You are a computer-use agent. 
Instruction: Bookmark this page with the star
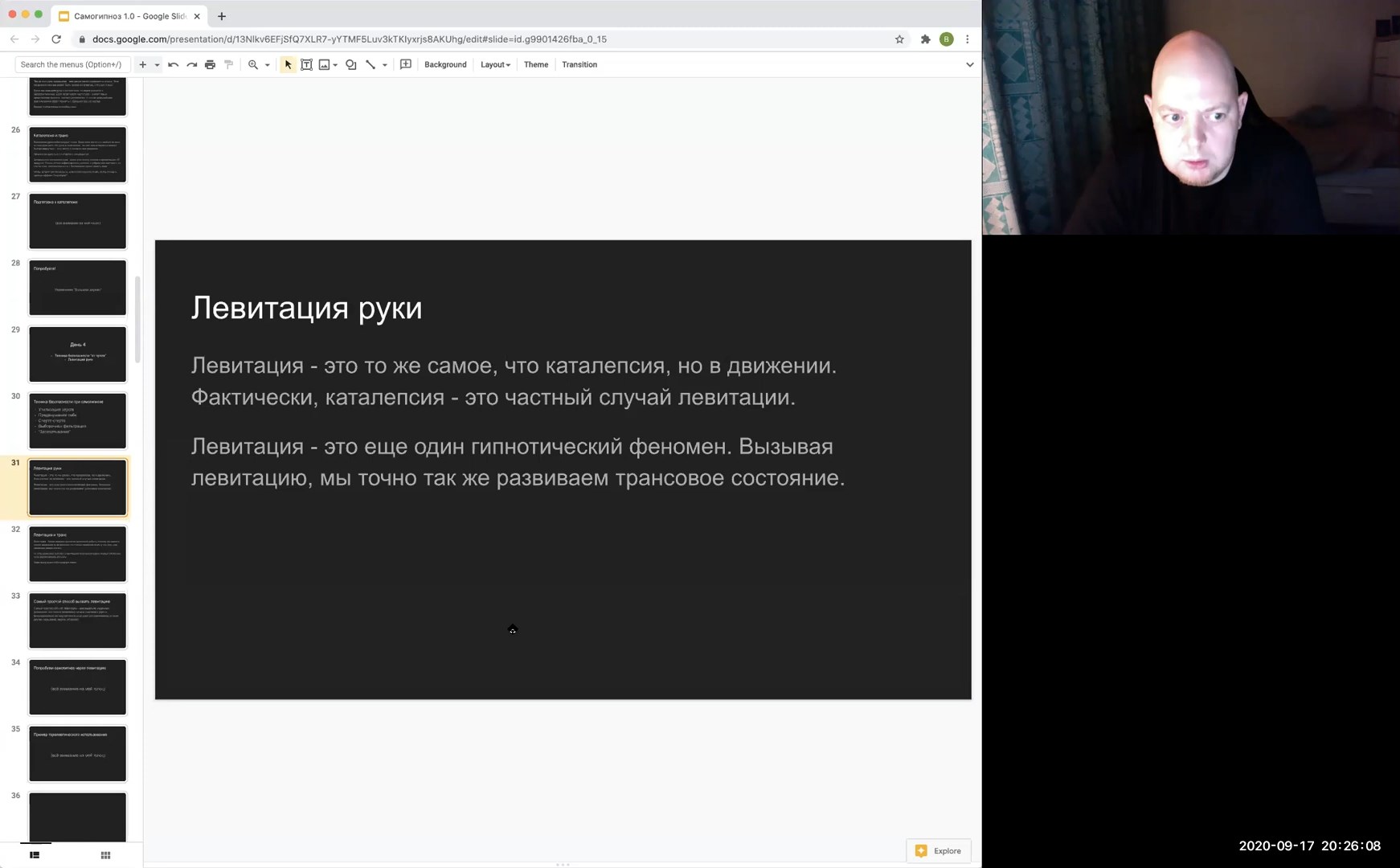coord(899,39)
